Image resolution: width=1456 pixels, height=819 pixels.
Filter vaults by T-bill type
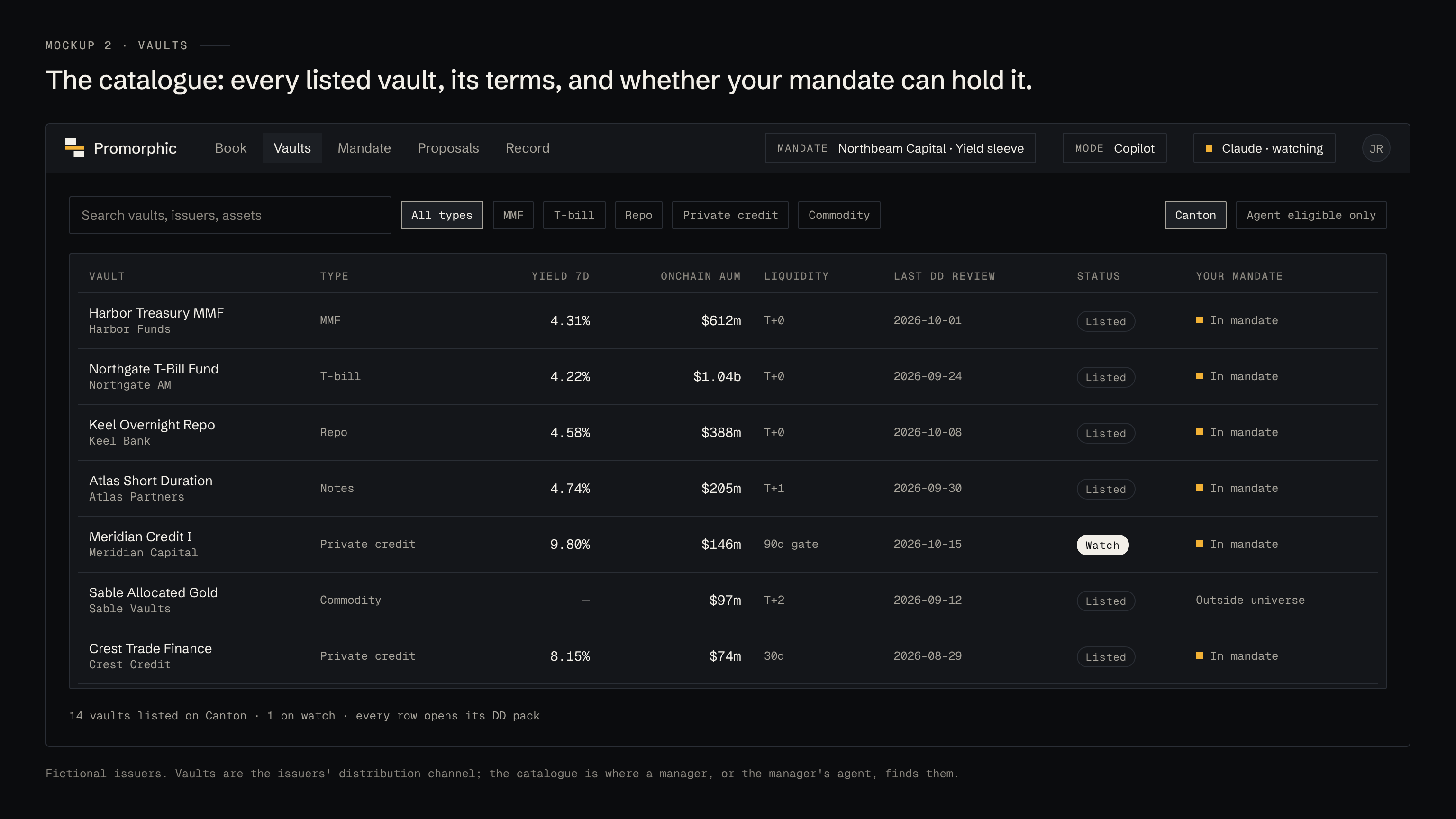(x=574, y=215)
